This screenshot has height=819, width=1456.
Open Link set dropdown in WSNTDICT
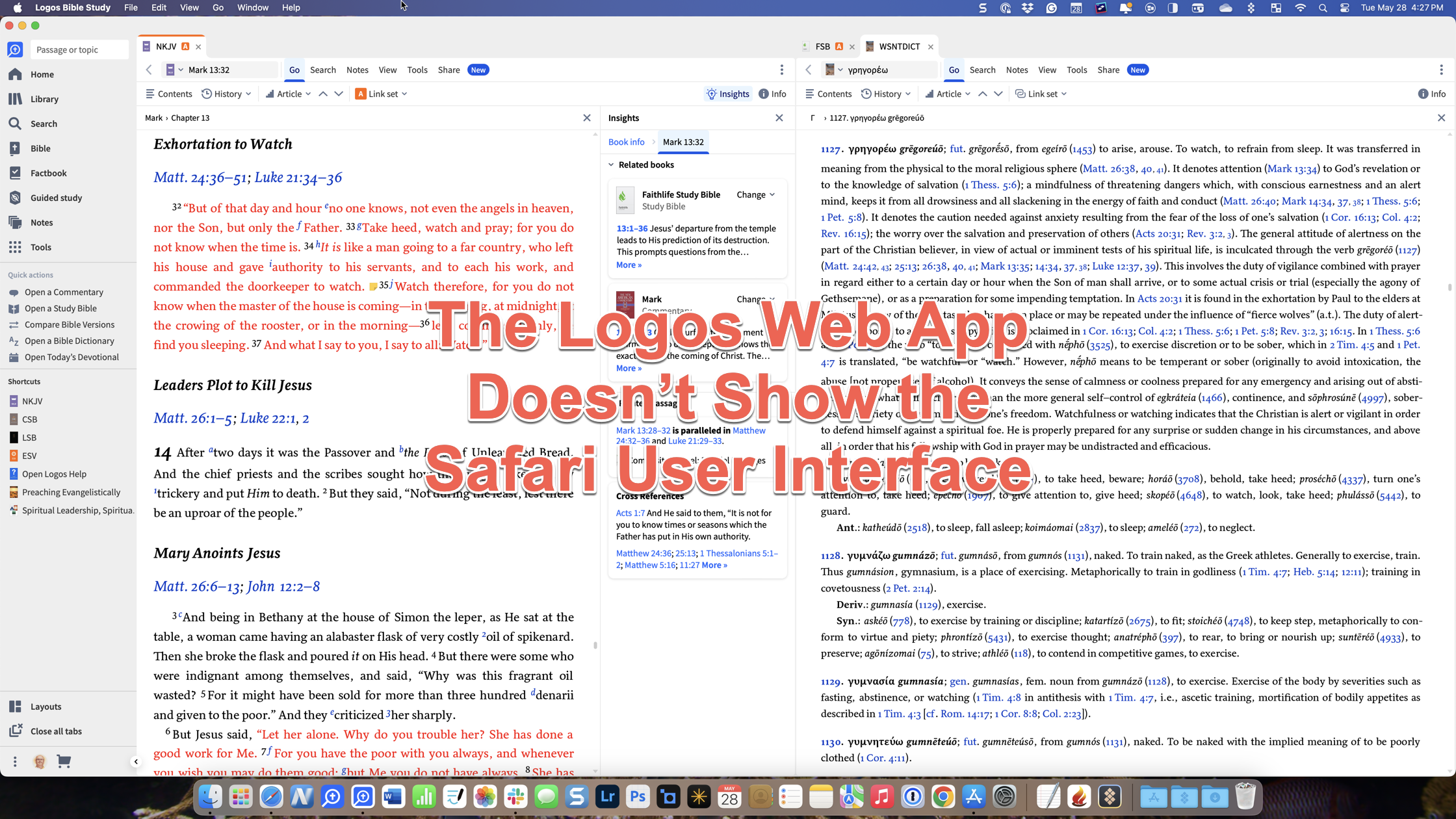pos(1041,94)
